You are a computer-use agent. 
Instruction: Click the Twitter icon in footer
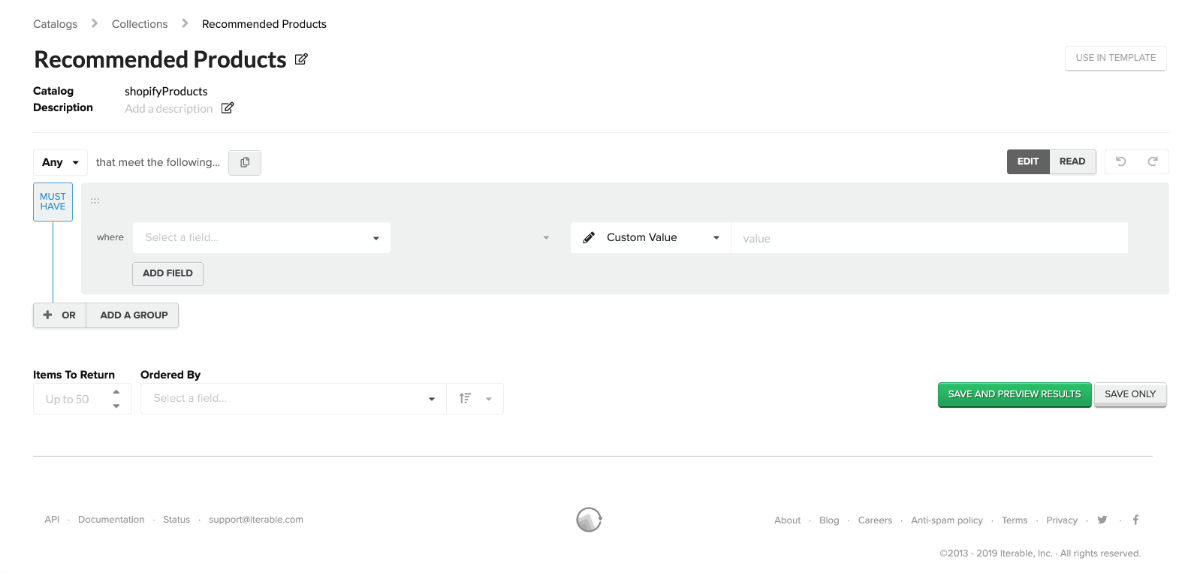tap(1102, 520)
